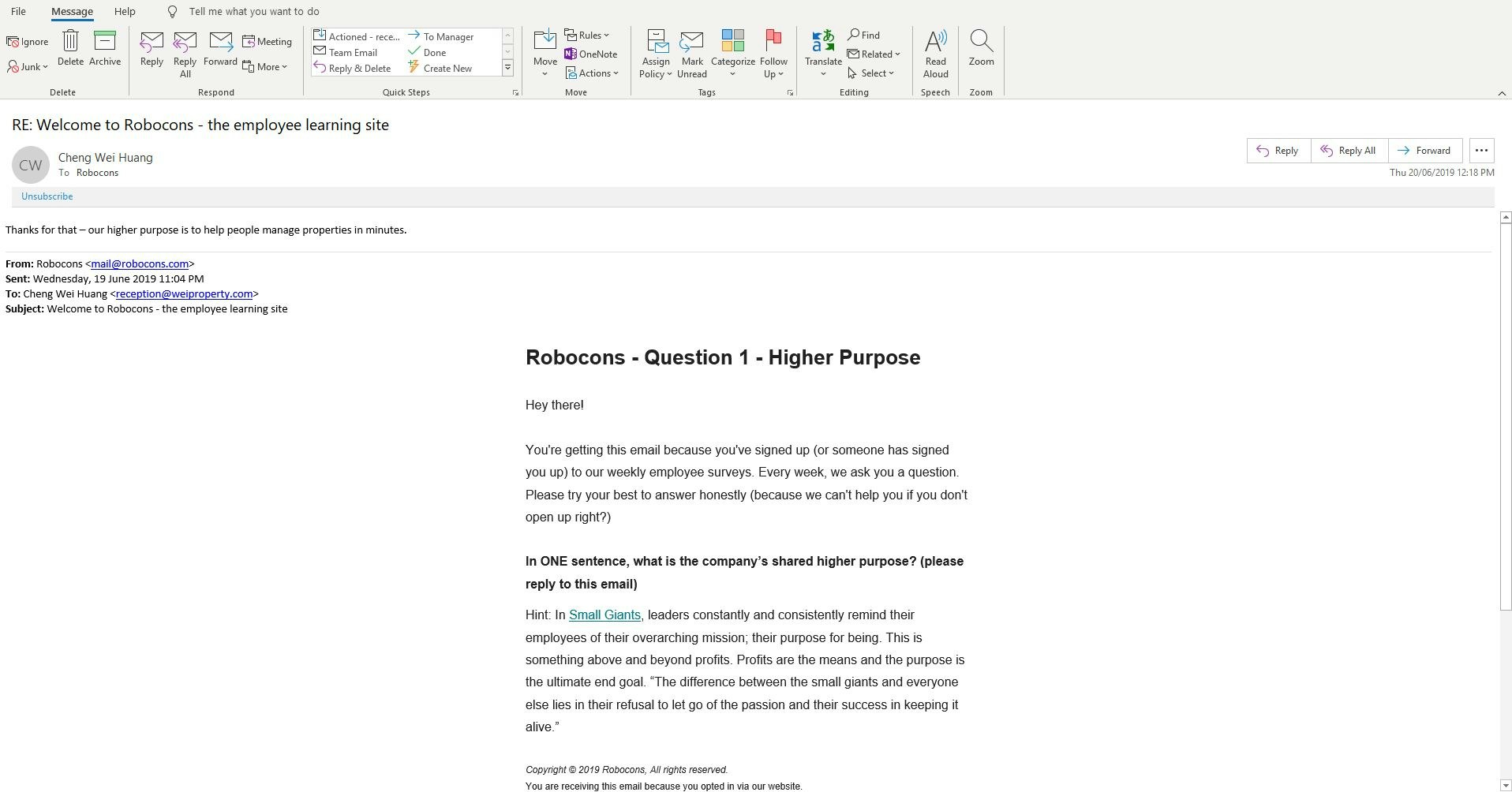Start Read Aloud speech
The image size is (1512, 792).
[936, 54]
